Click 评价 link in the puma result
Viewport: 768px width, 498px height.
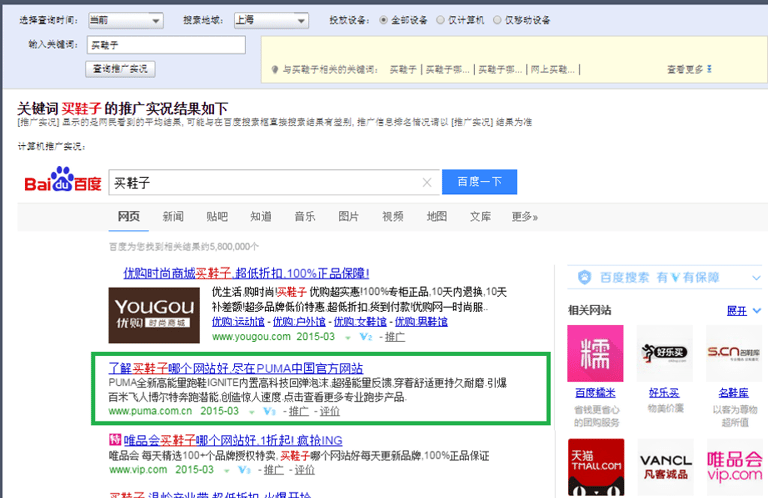(x=330, y=411)
